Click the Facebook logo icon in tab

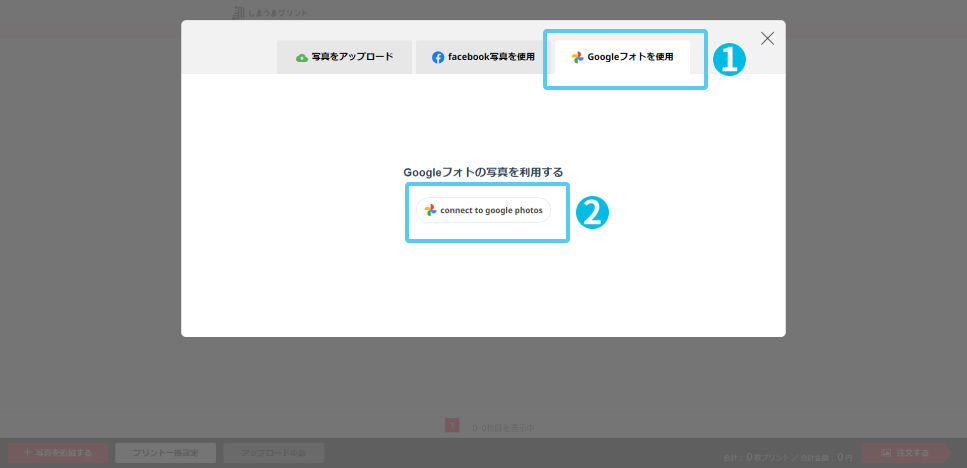pos(438,57)
